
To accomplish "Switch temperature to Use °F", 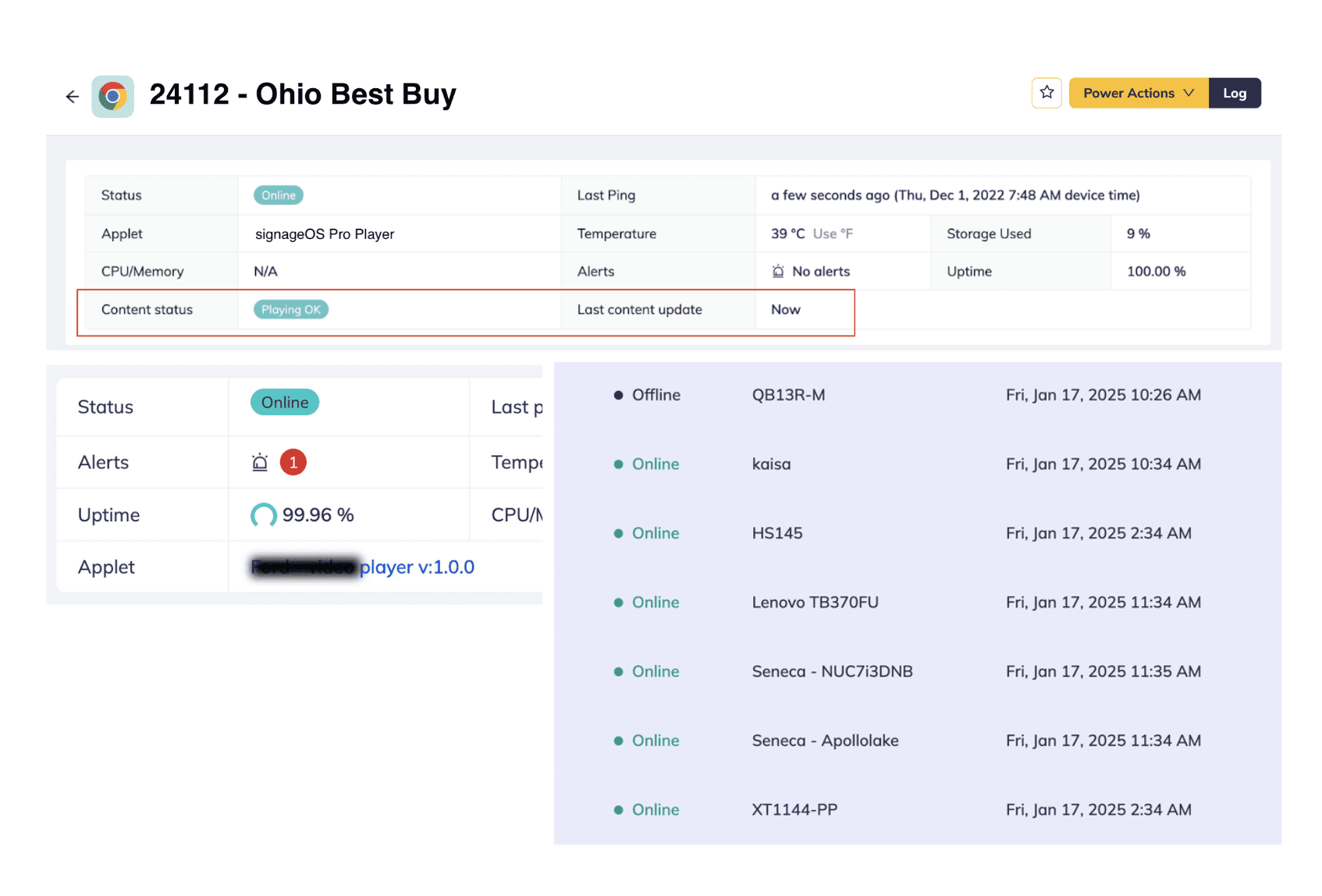I will 833,233.
